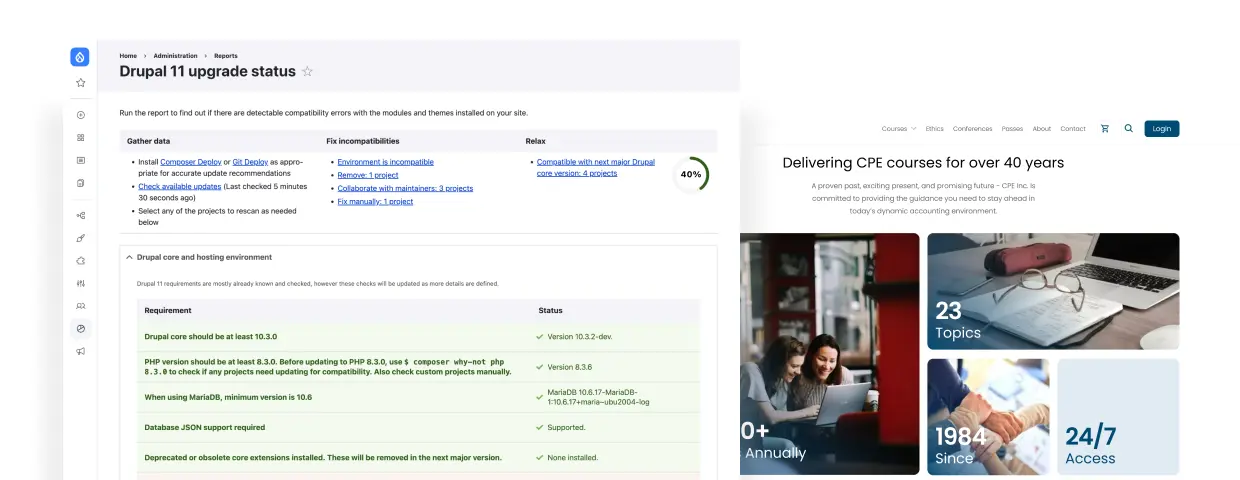Click the 'None installed.' status cell
Screen dimensions: 1240x480
coord(572,458)
